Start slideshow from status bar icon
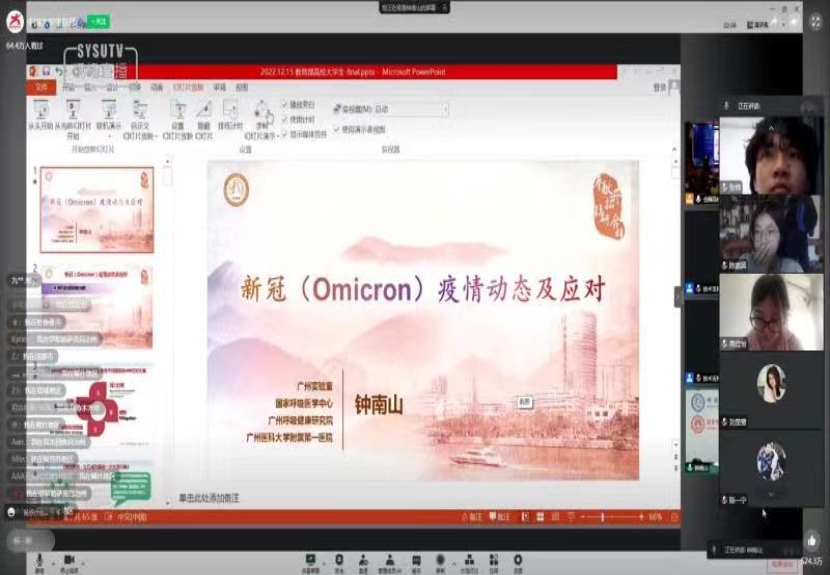 click(571, 517)
